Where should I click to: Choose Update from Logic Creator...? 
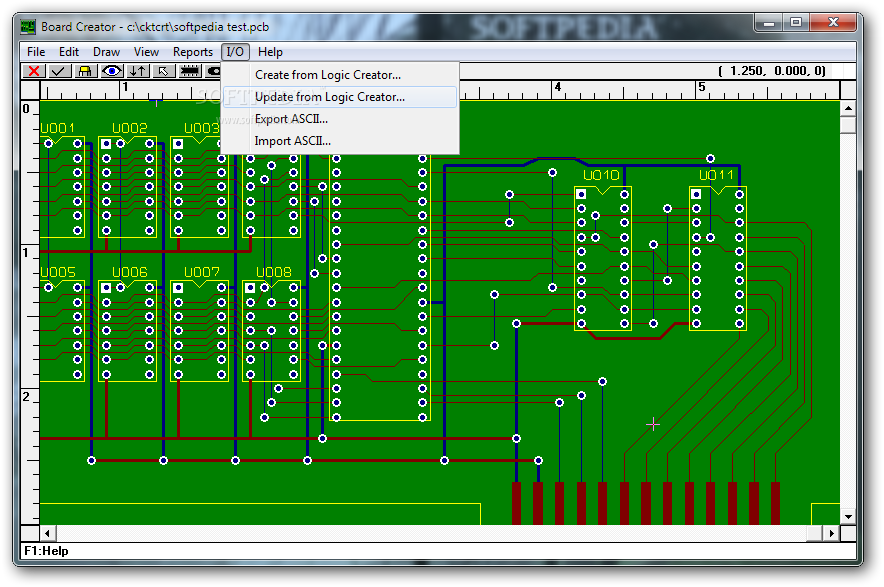340,97
